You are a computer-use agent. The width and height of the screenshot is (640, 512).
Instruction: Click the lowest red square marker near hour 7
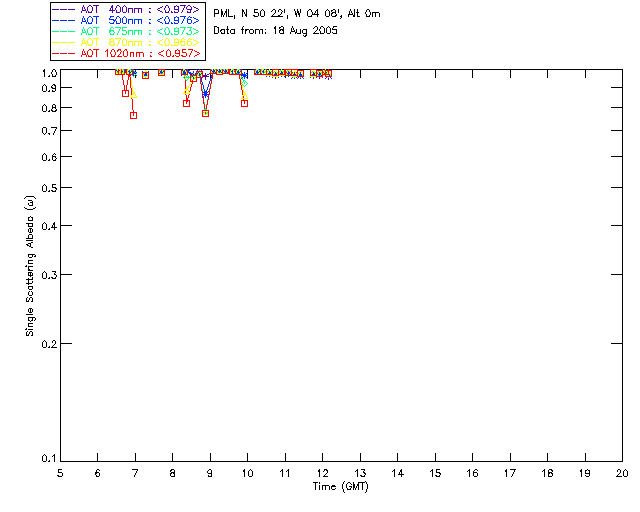[133, 116]
